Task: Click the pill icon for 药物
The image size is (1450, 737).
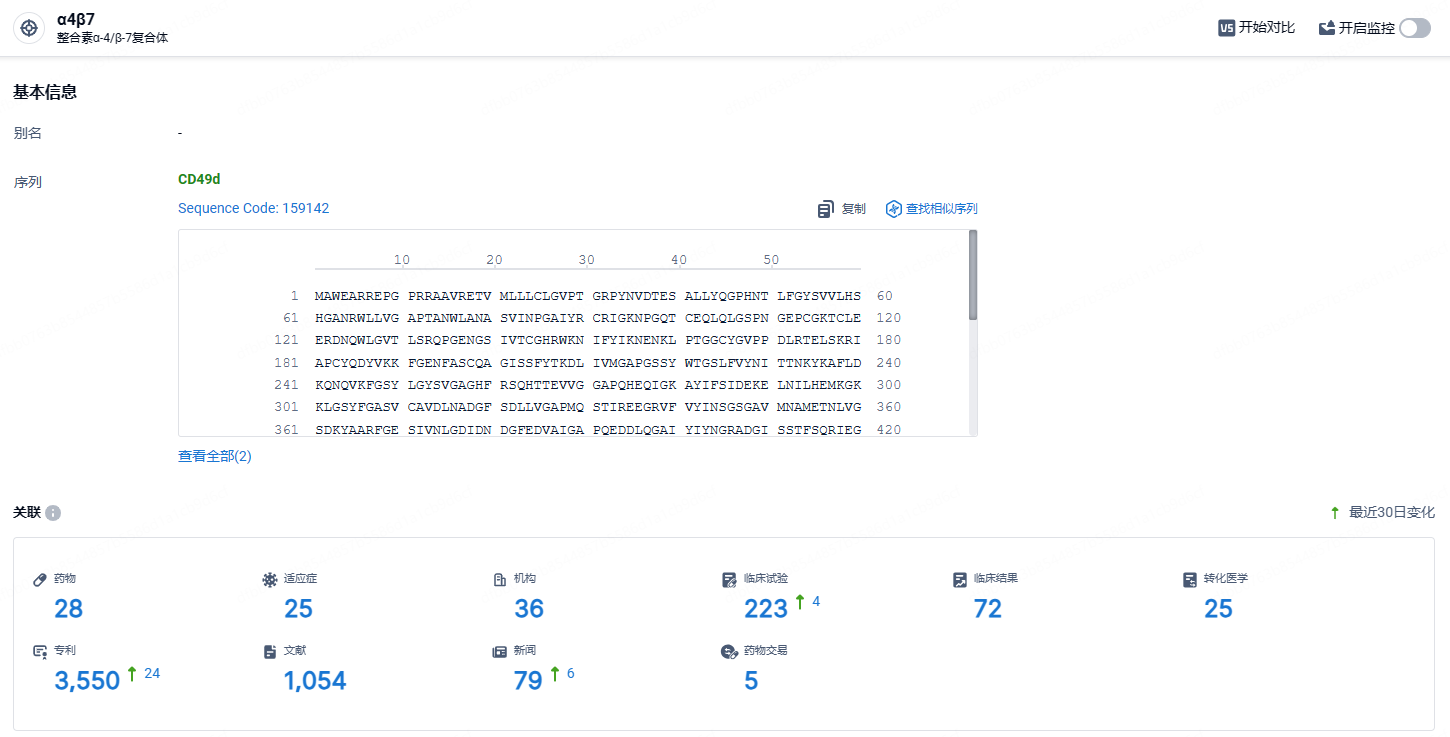Action: point(41,579)
